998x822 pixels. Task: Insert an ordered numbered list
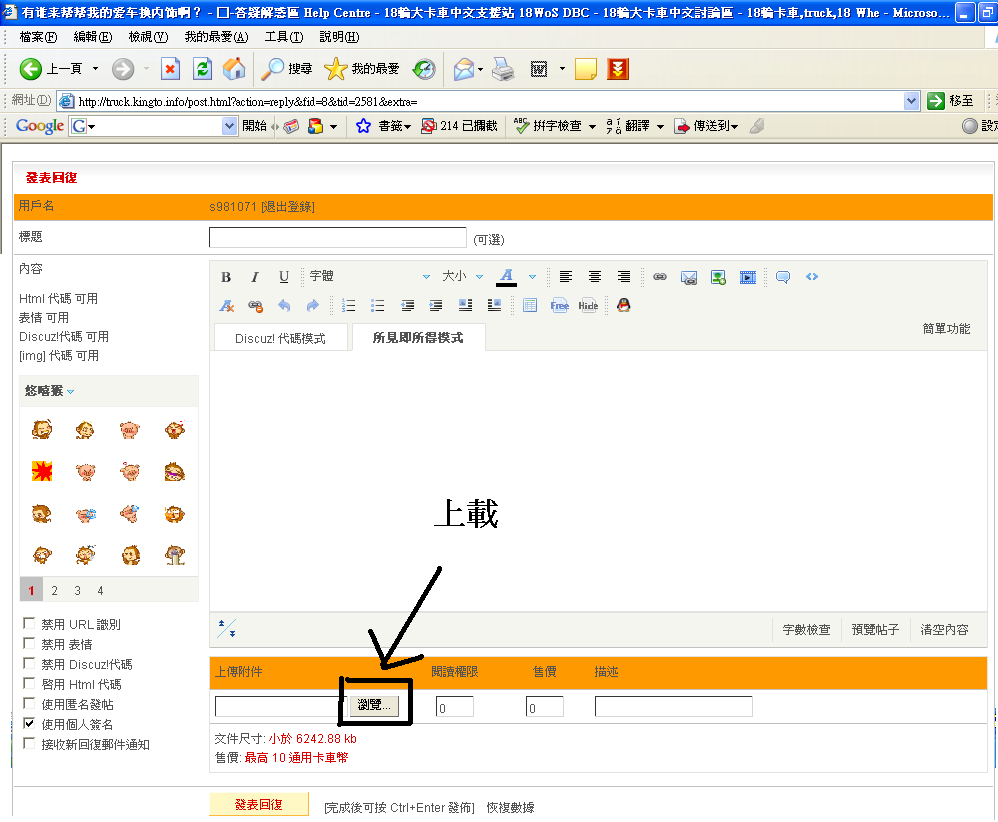(x=349, y=306)
